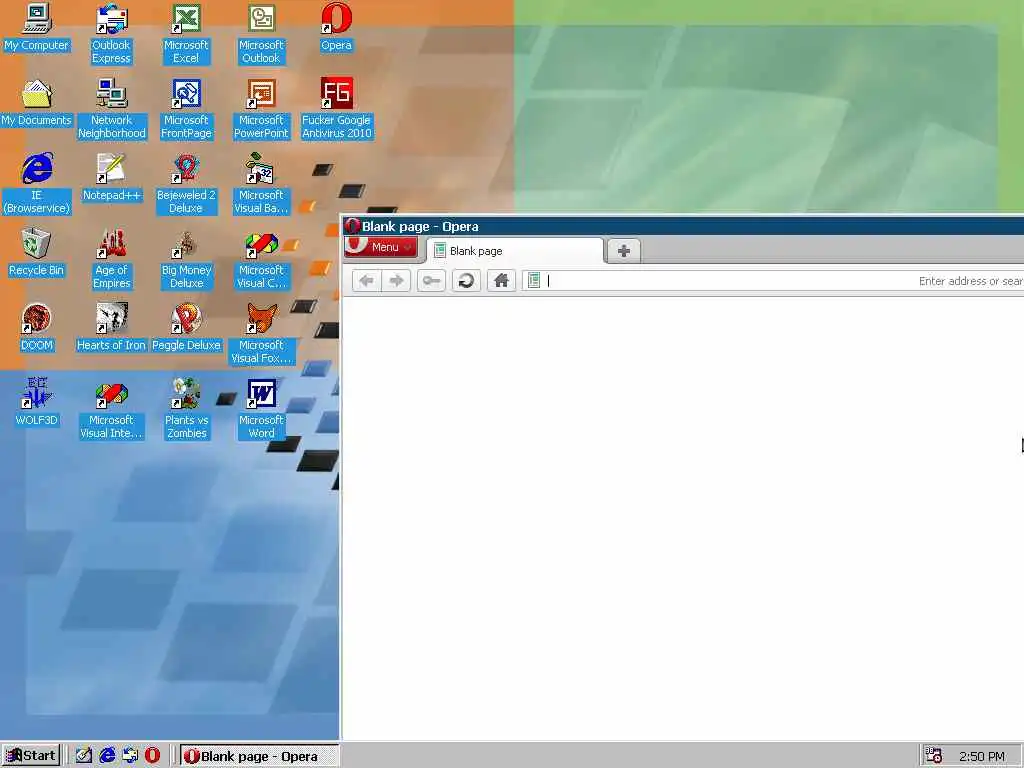Image resolution: width=1024 pixels, height=768 pixels.
Task: Select the Microsoft Visual C++ shortcut
Action: click(x=261, y=259)
